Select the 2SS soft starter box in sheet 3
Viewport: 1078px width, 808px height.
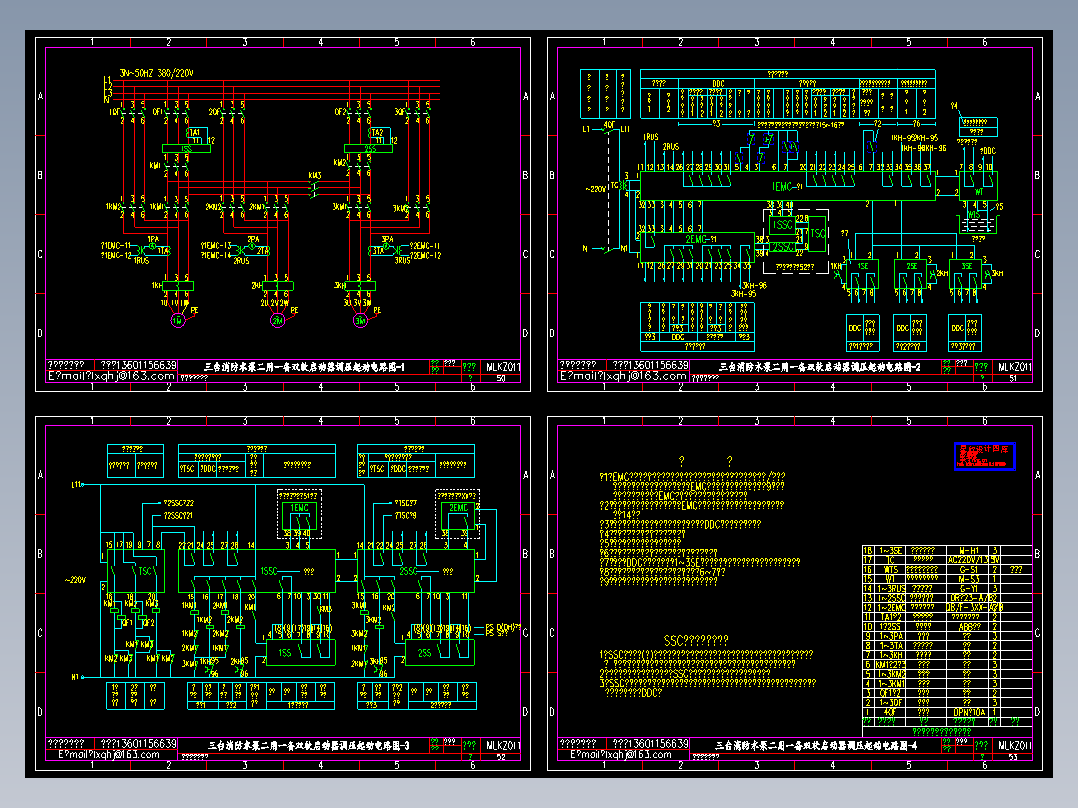click(440, 653)
